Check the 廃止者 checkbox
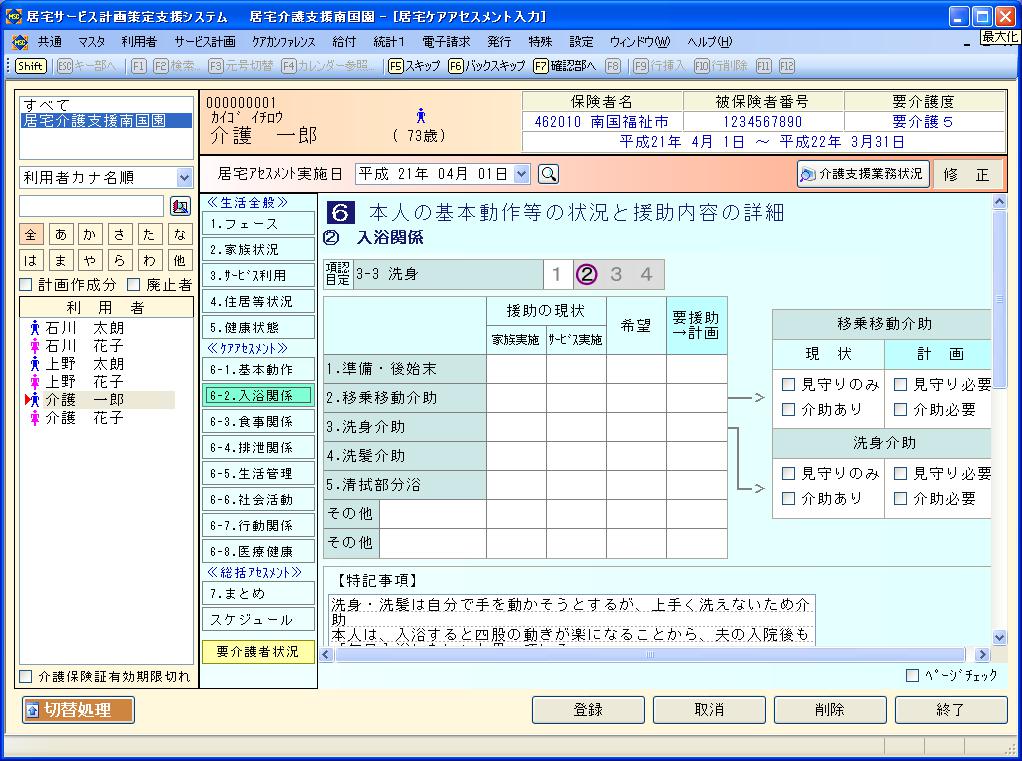 133,285
